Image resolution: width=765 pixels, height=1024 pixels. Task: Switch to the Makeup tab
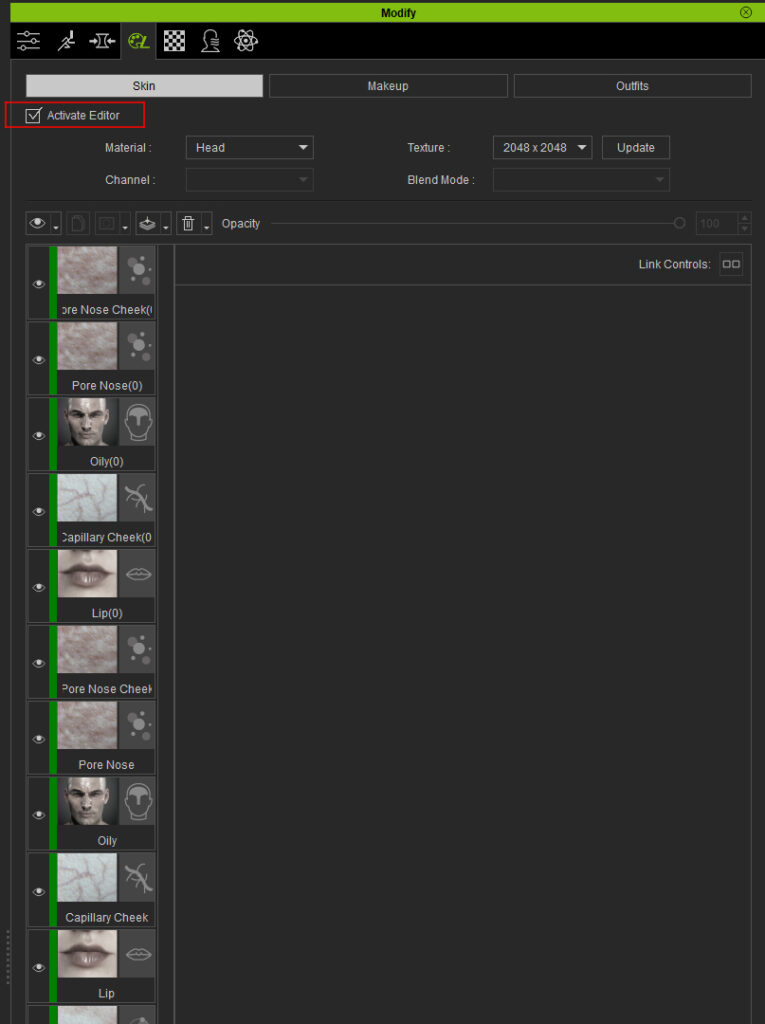pos(388,86)
